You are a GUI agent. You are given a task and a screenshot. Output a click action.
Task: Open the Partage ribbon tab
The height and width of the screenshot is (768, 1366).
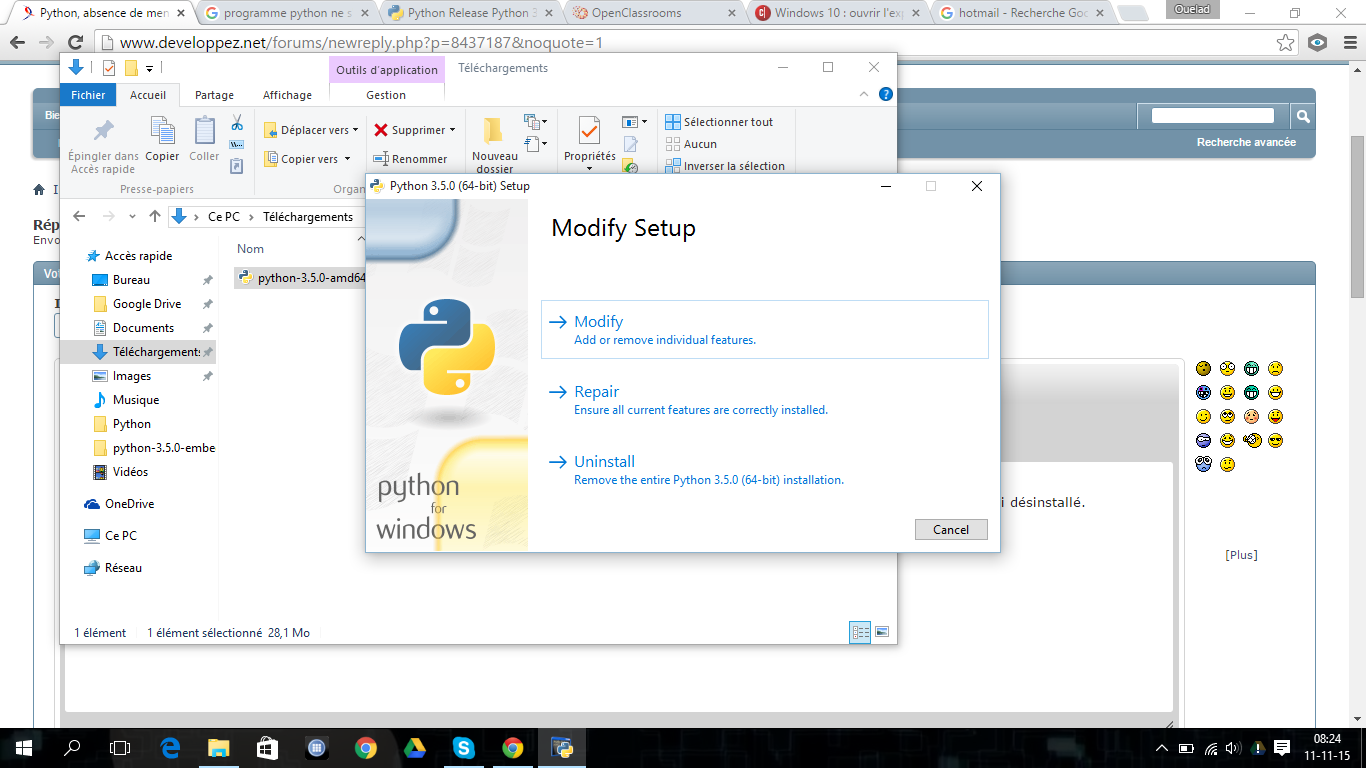214,95
